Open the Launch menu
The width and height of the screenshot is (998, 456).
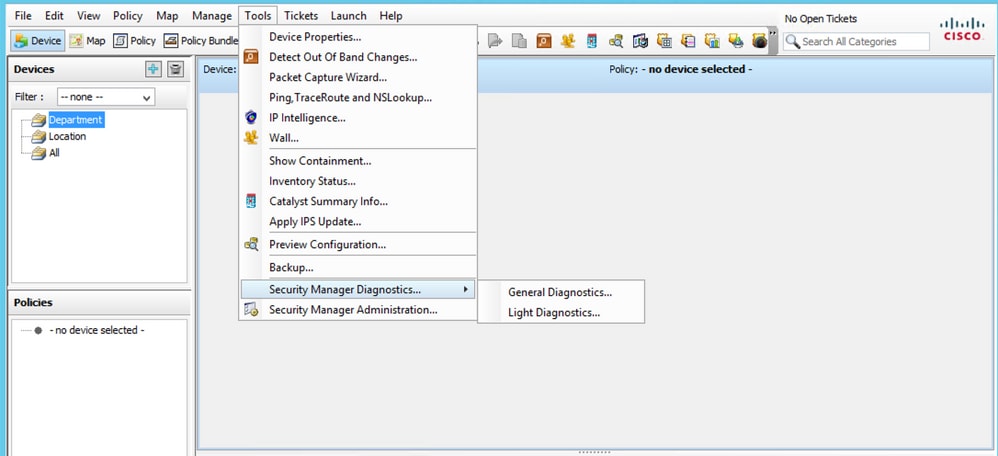coord(349,16)
